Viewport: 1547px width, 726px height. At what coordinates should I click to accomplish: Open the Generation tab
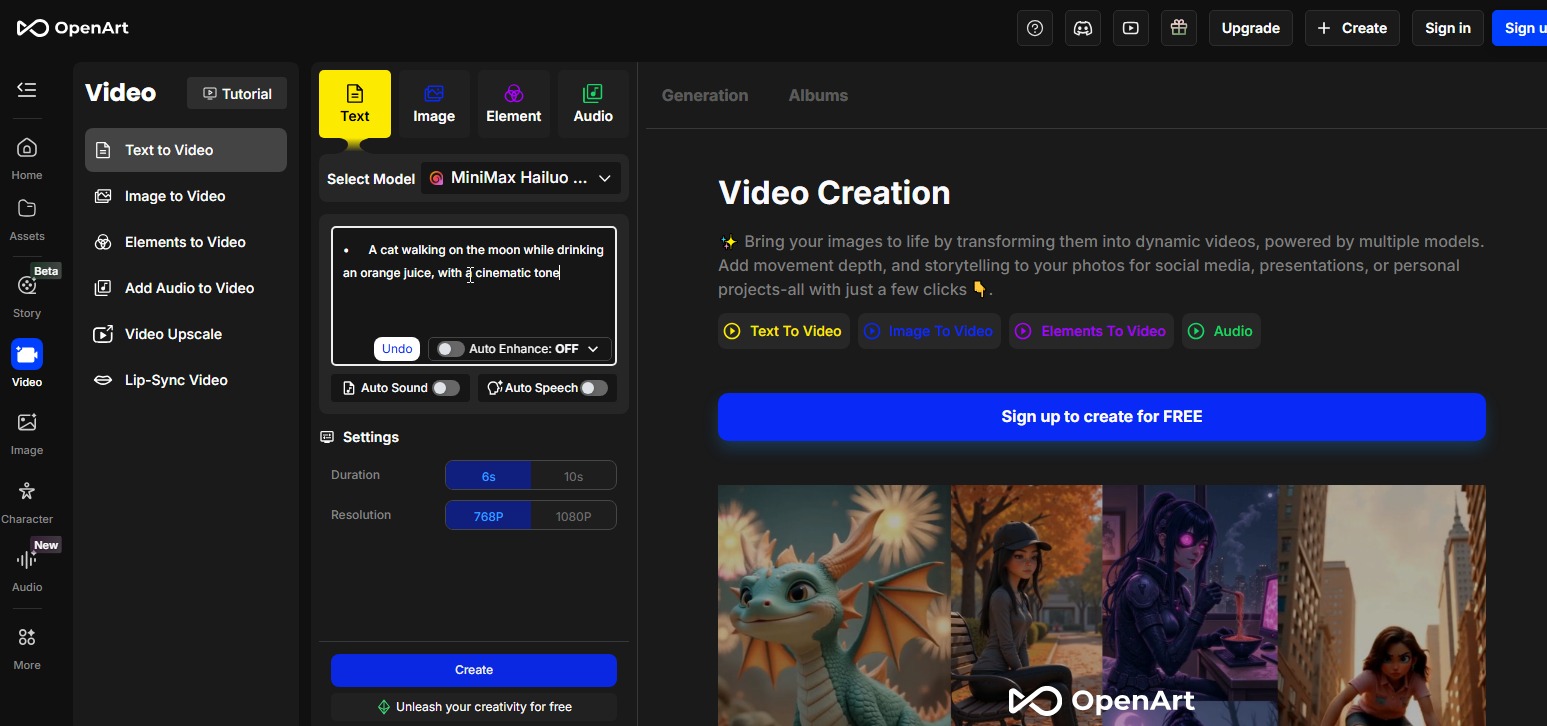click(x=705, y=95)
